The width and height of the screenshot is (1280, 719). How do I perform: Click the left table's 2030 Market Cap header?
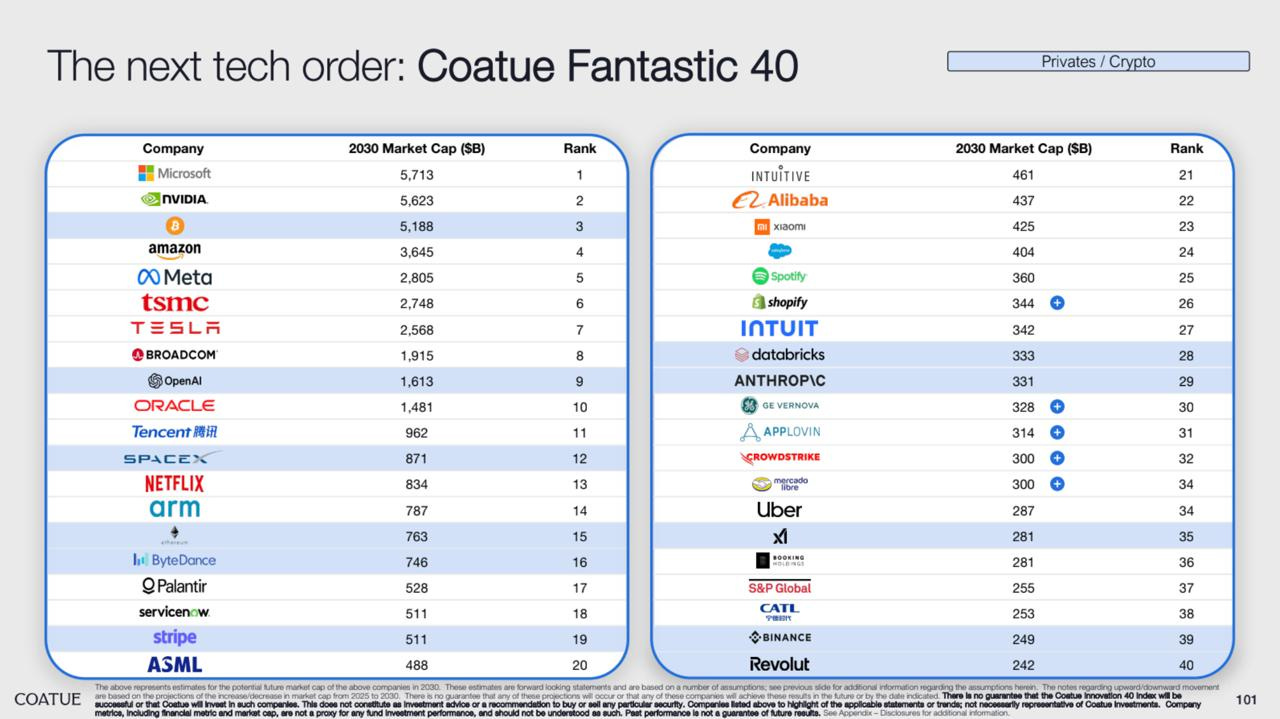416,148
